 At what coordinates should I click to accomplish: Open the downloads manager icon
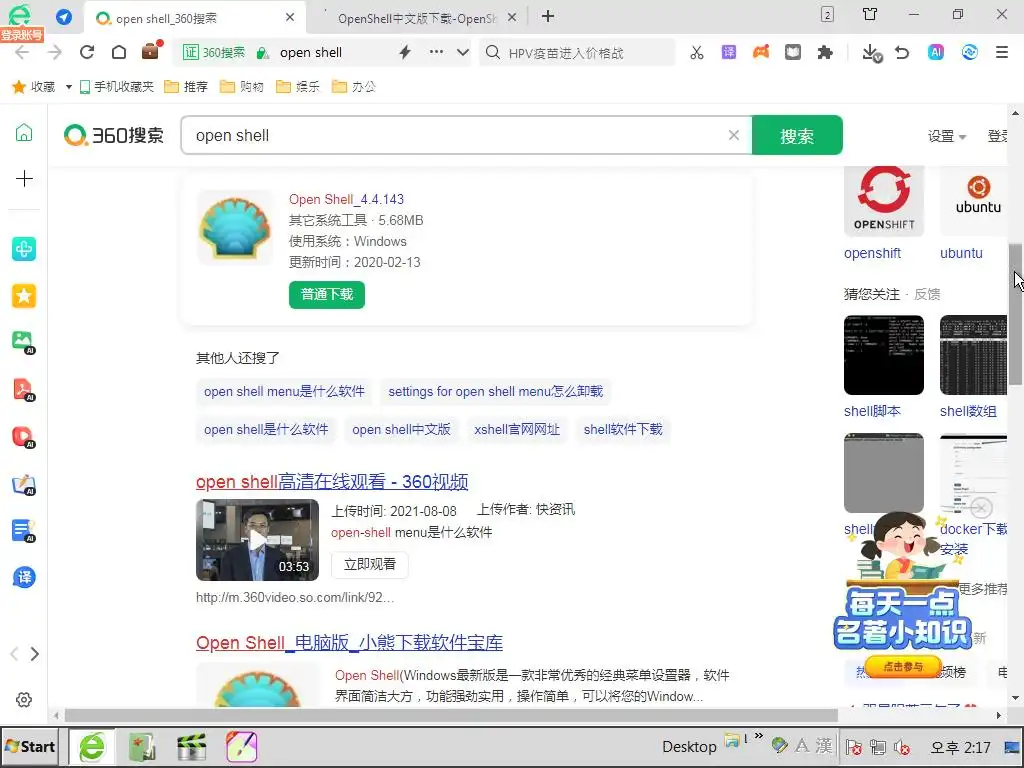coord(871,53)
